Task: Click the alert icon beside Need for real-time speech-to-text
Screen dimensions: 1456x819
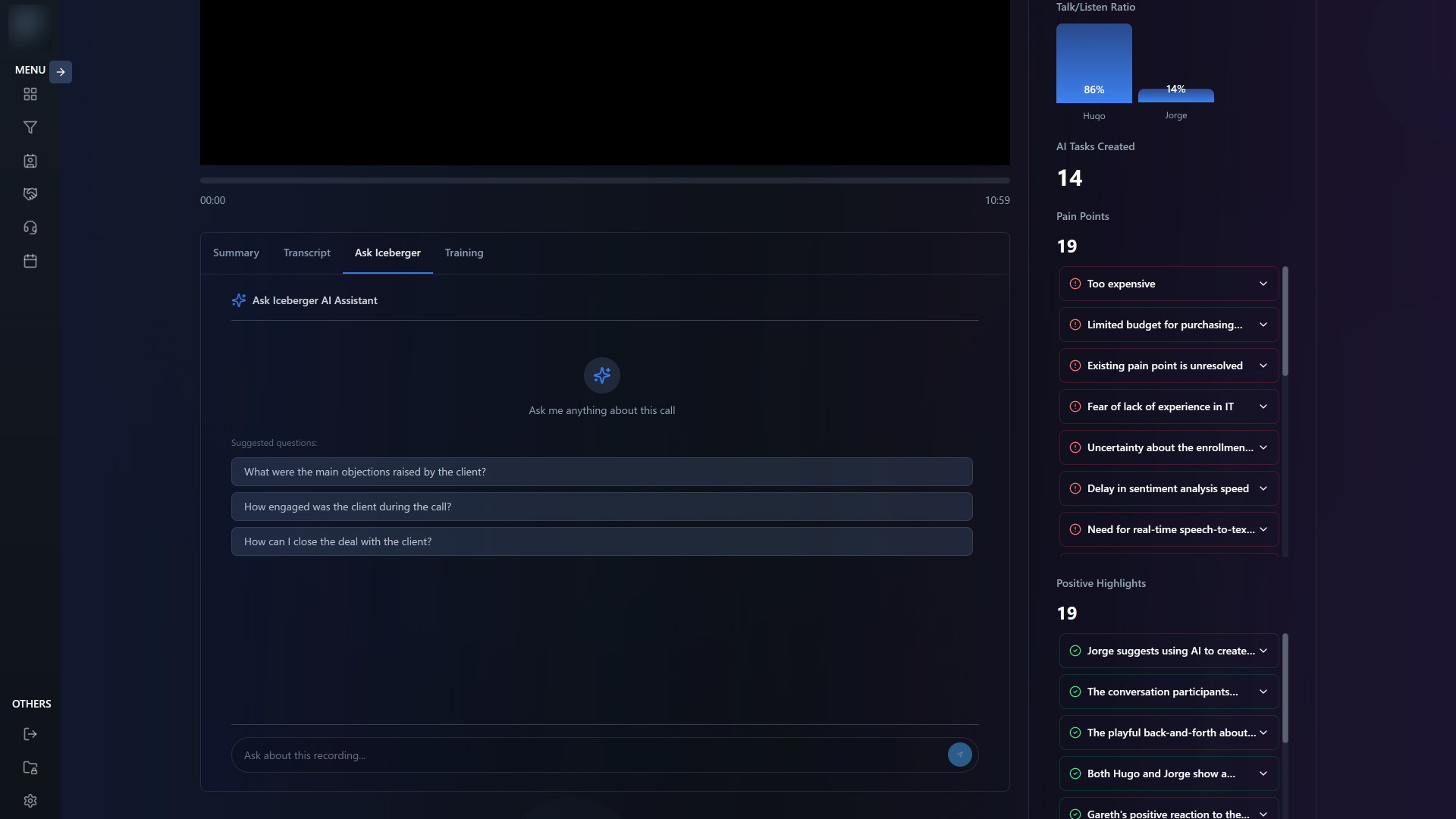Action: point(1075,529)
